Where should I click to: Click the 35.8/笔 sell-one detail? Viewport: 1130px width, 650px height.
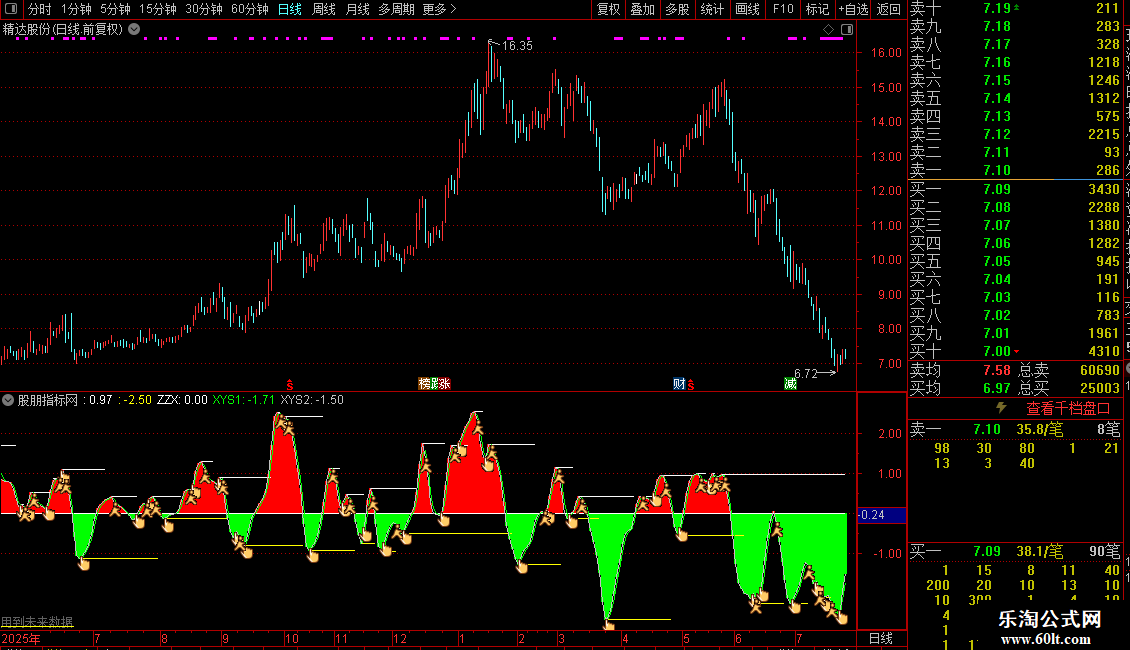click(1039, 429)
